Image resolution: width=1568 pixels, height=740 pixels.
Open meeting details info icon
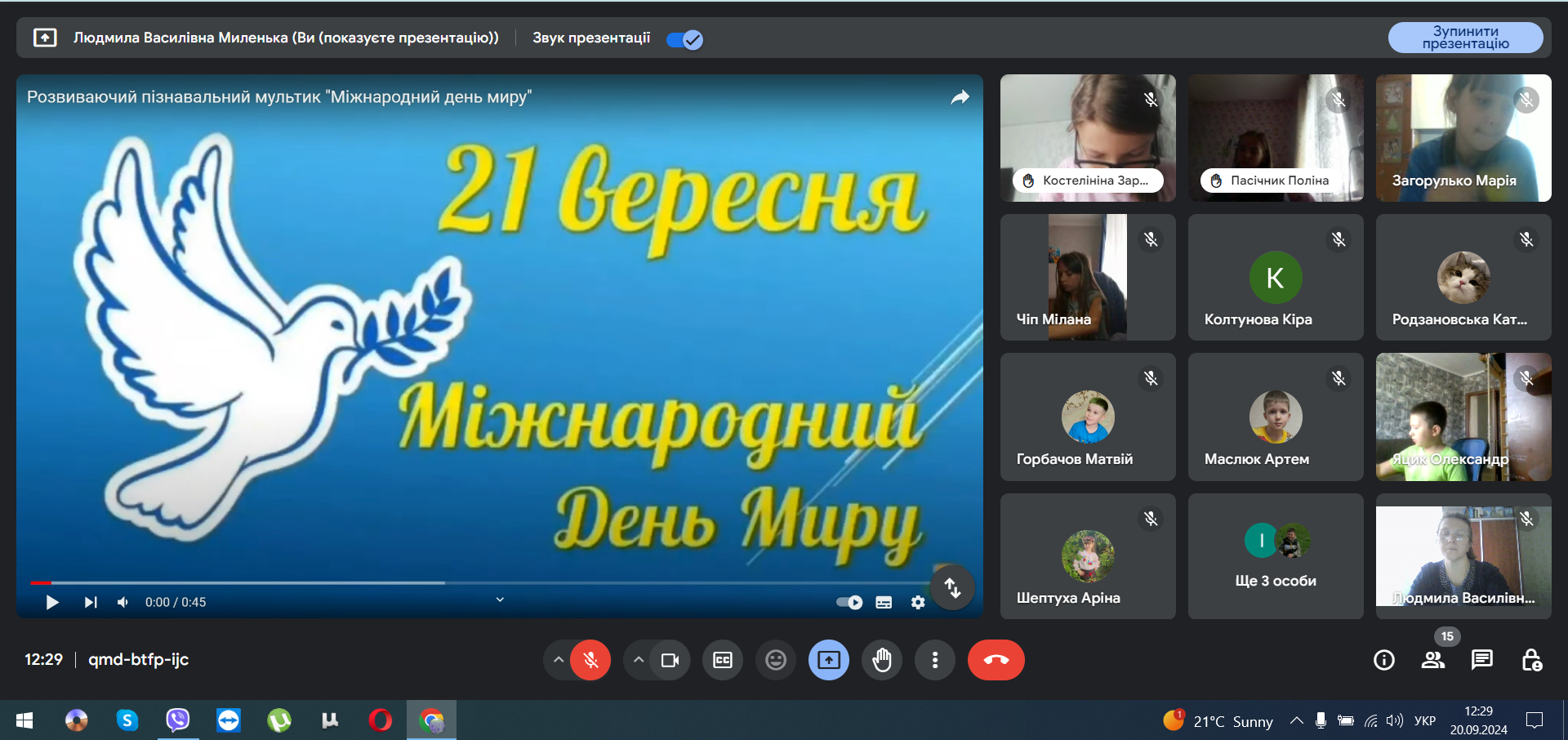coord(1384,660)
